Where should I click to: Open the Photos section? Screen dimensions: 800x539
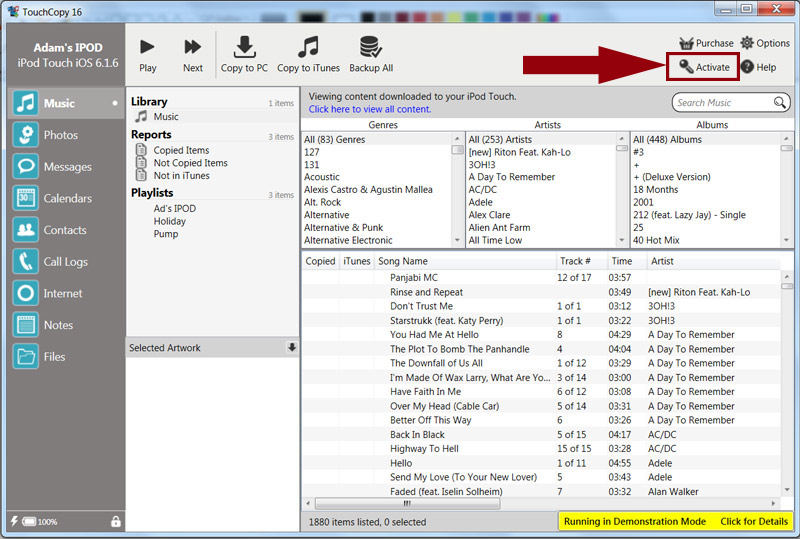(66, 135)
